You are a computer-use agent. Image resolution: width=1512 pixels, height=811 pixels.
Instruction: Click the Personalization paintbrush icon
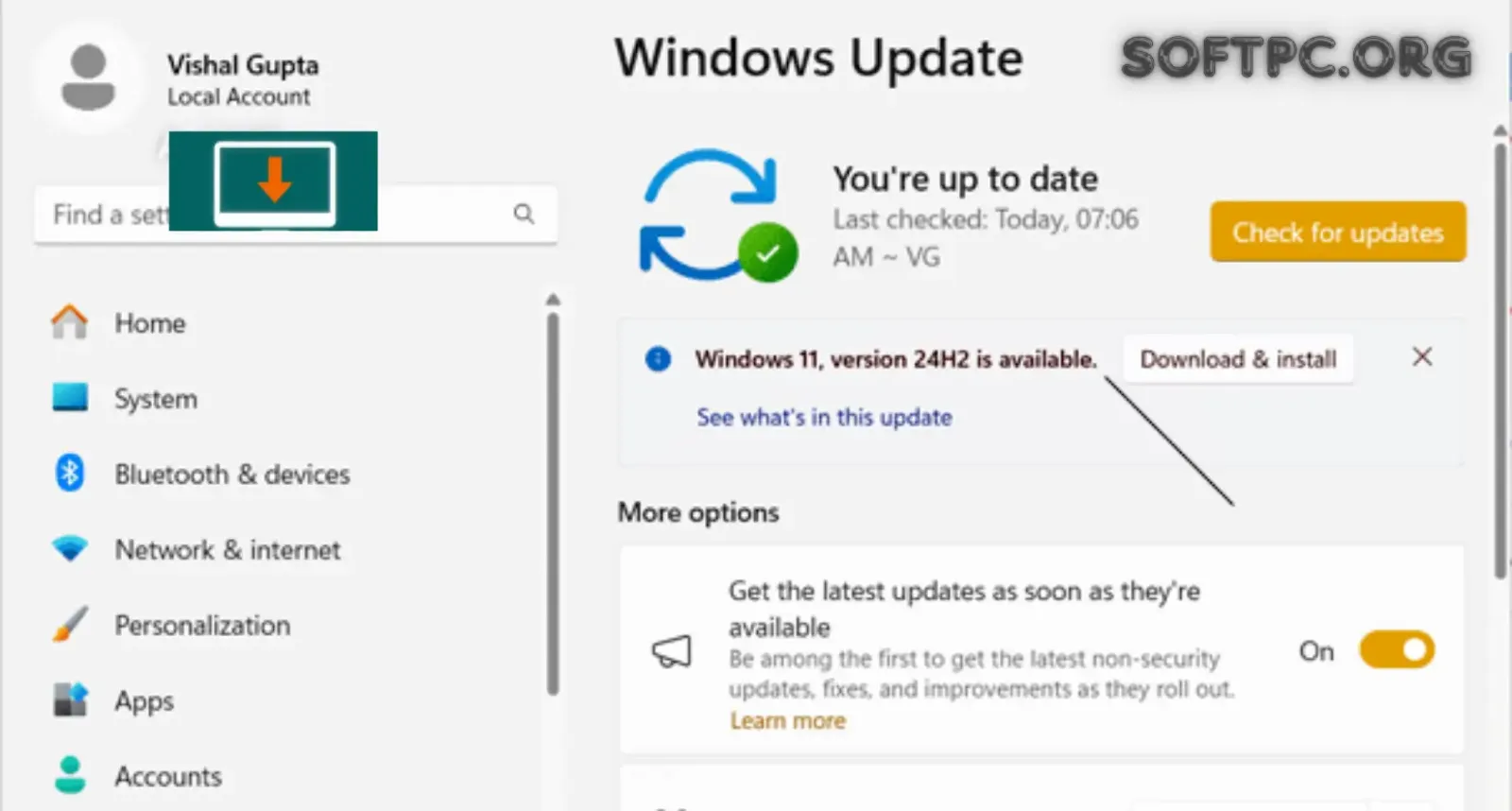(70, 625)
